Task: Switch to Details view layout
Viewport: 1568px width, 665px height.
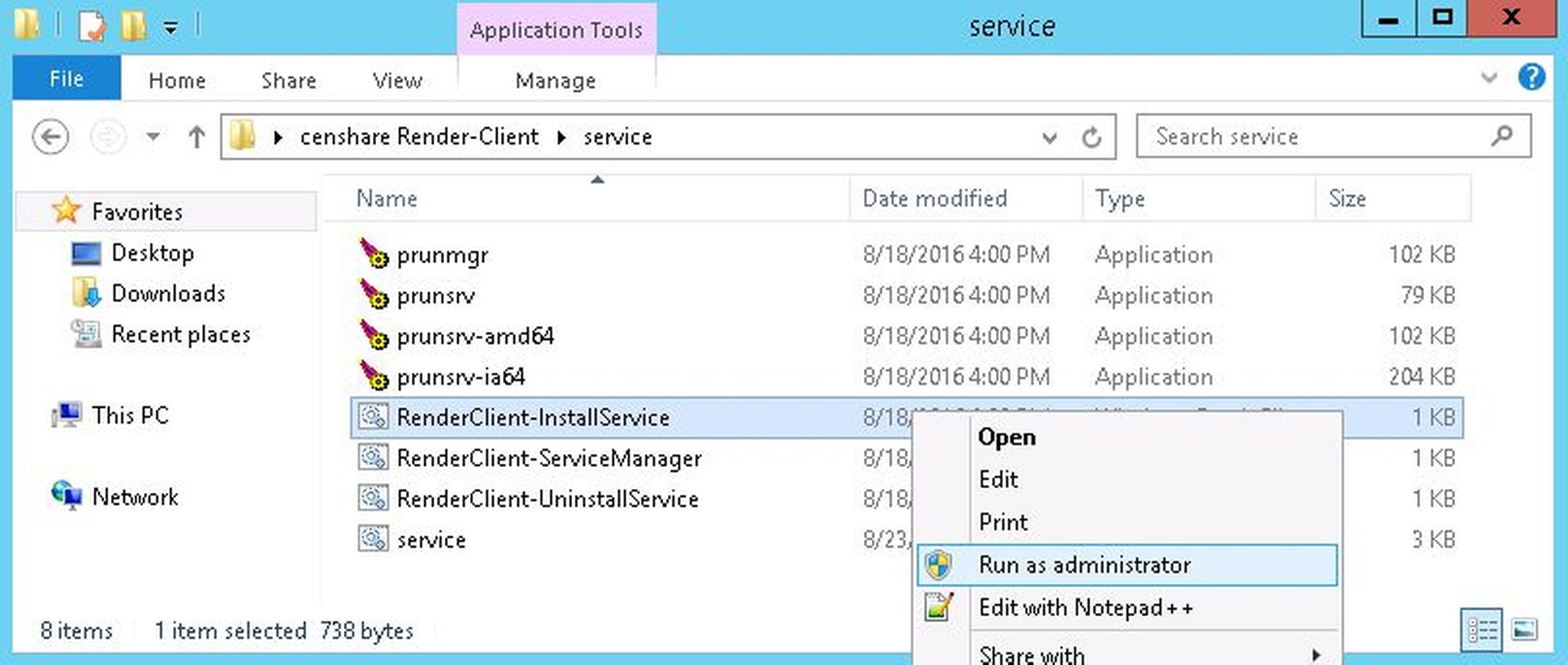Action: 1481,631
